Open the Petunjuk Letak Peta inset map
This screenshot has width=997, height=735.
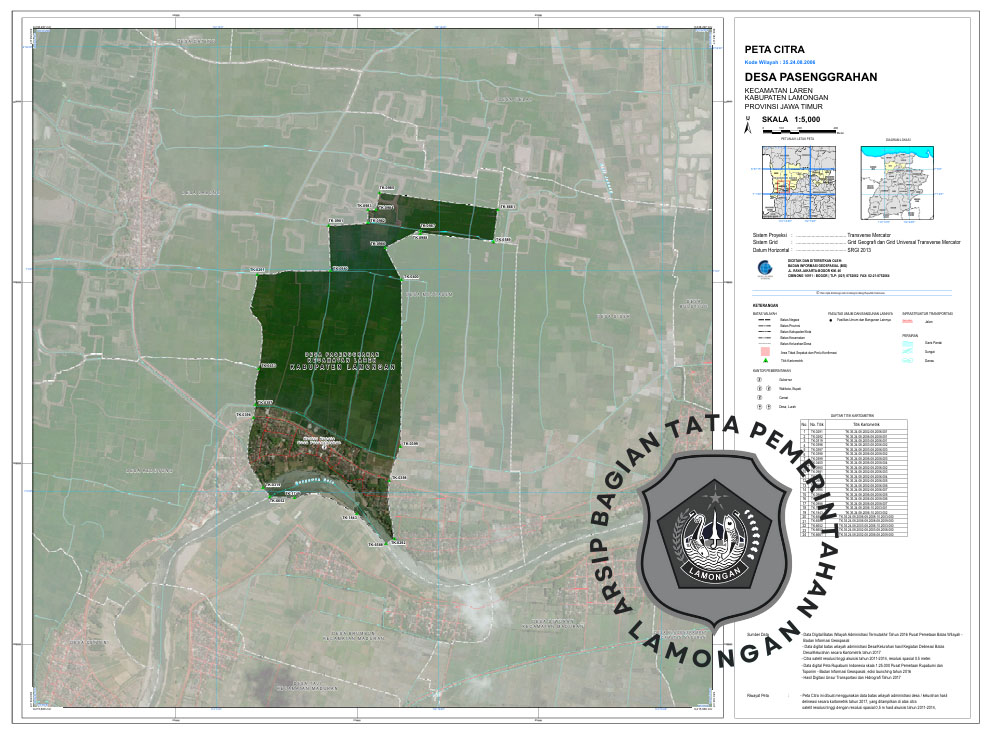point(797,182)
